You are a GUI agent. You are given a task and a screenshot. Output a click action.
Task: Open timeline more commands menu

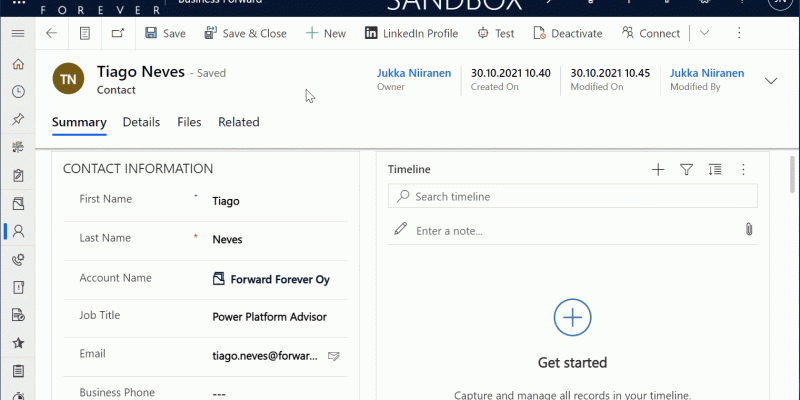(x=743, y=170)
